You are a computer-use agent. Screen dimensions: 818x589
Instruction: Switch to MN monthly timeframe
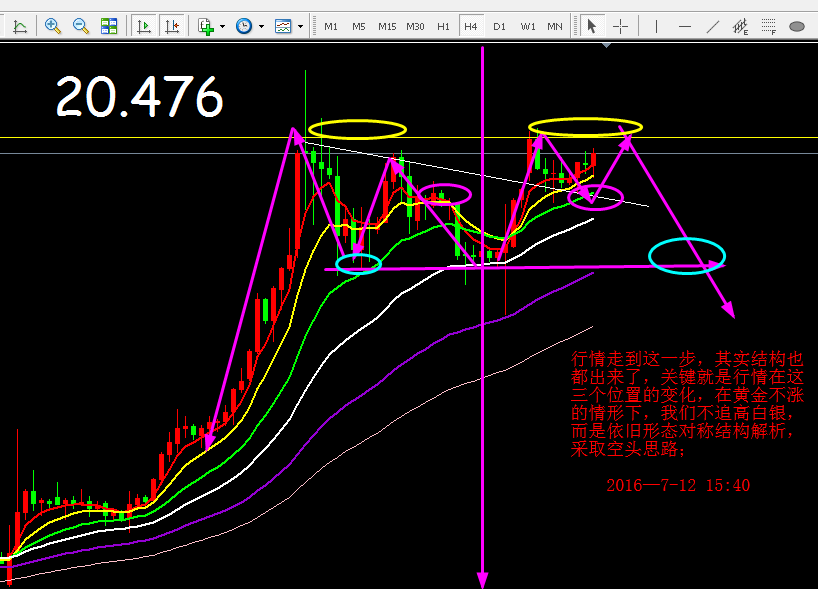click(x=555, y=26)
